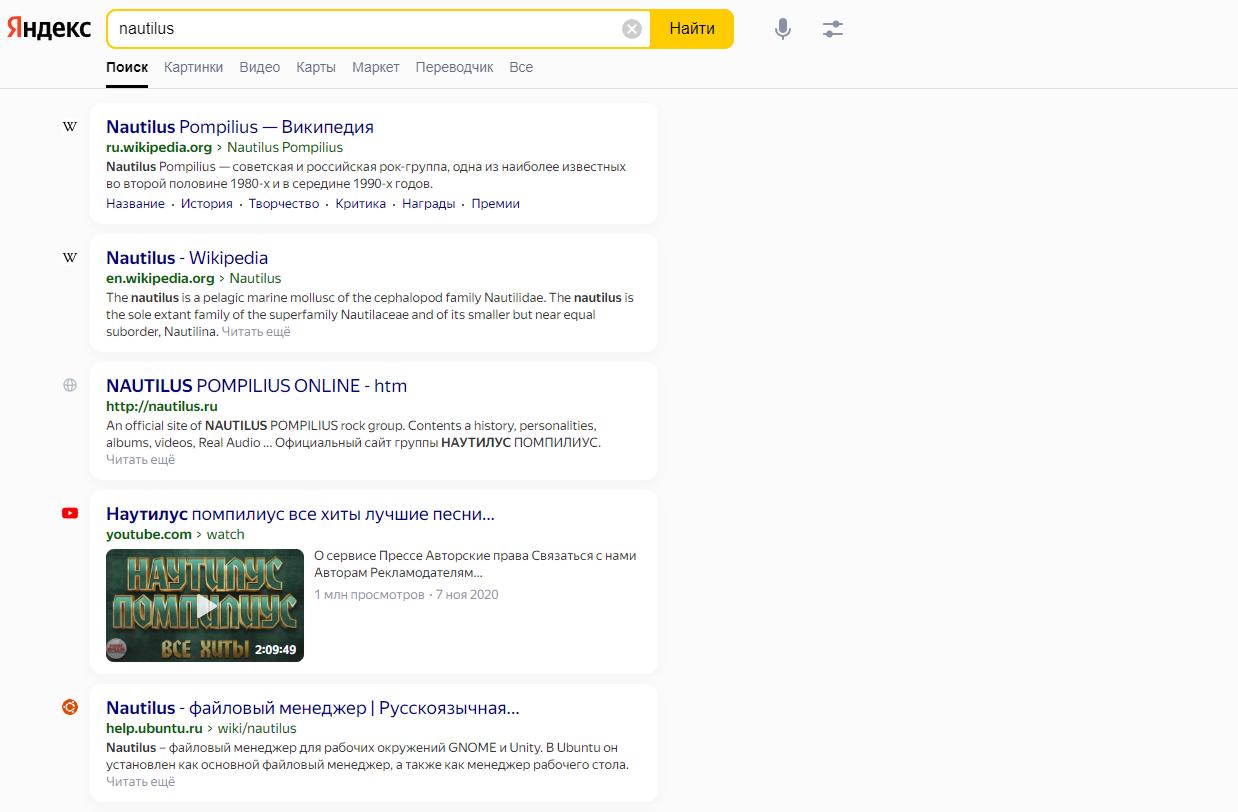This screenshot has height=812, width=1238.
Task: Click the wiki/nautilus breadcrumb
Action: point(258,728)
